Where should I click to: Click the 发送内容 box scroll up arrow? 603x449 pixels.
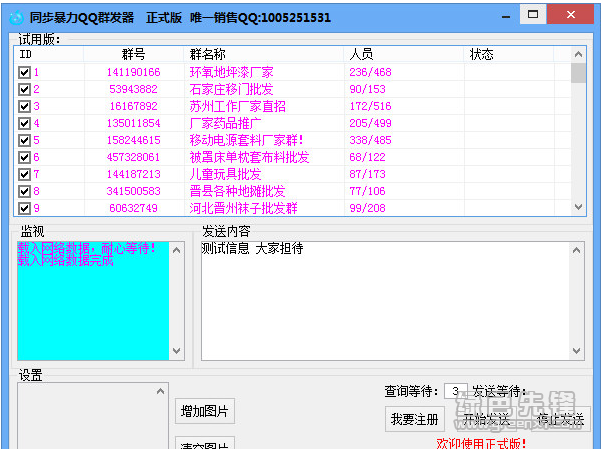point(576,250)
